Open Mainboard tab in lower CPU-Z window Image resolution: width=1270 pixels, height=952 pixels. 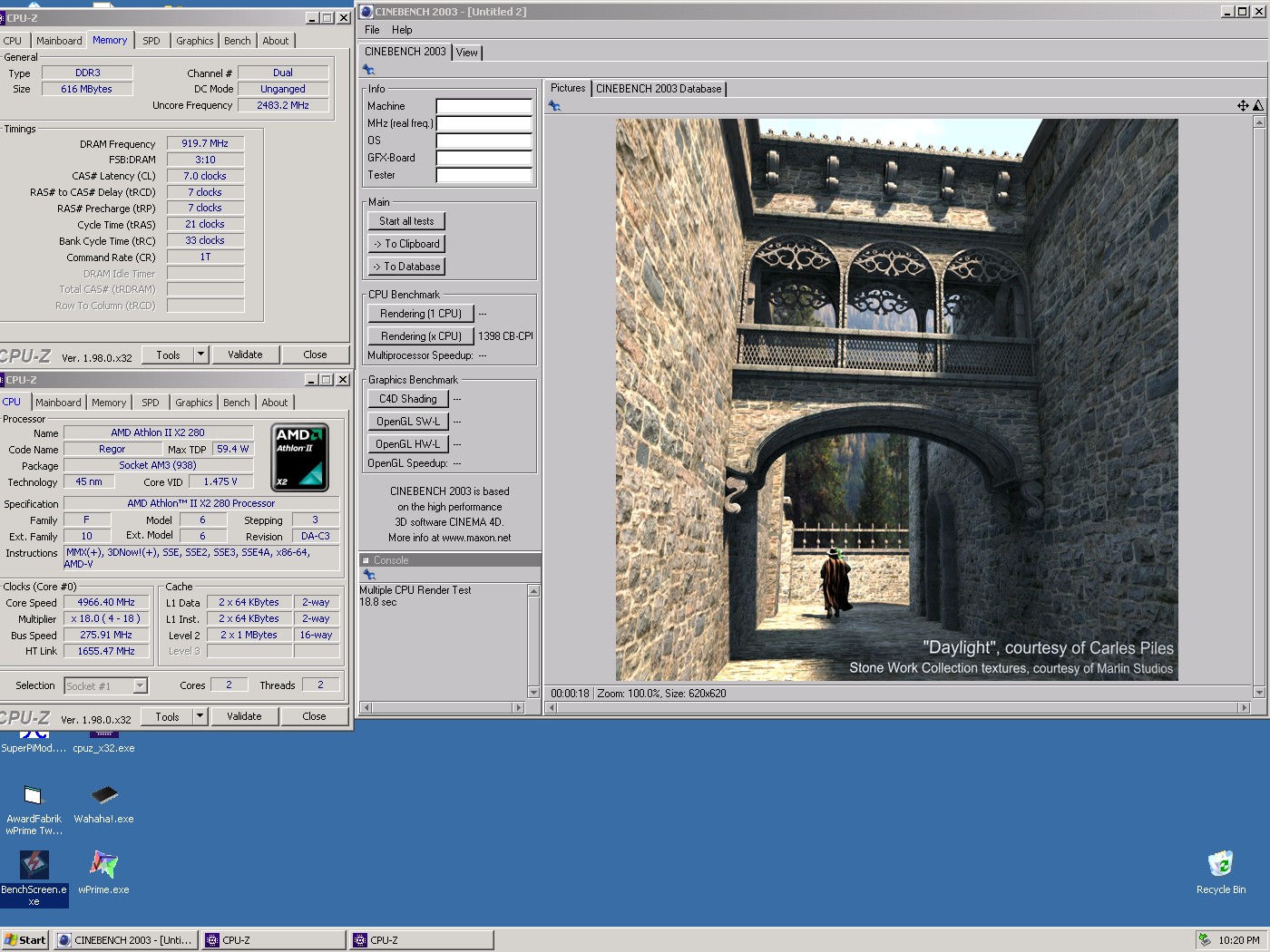(58, 403)
